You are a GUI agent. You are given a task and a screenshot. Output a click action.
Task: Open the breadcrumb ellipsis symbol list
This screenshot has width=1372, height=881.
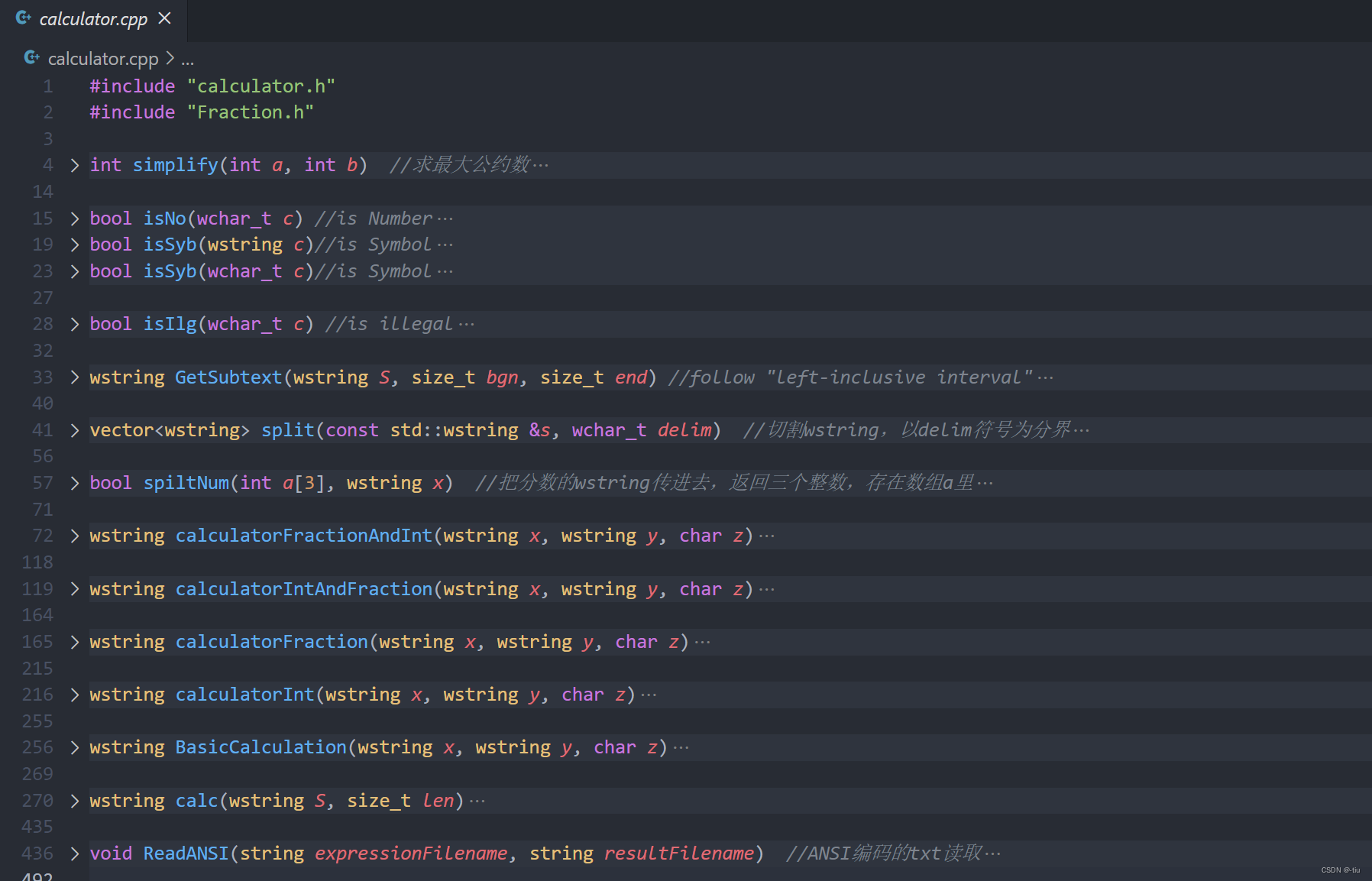188,60
